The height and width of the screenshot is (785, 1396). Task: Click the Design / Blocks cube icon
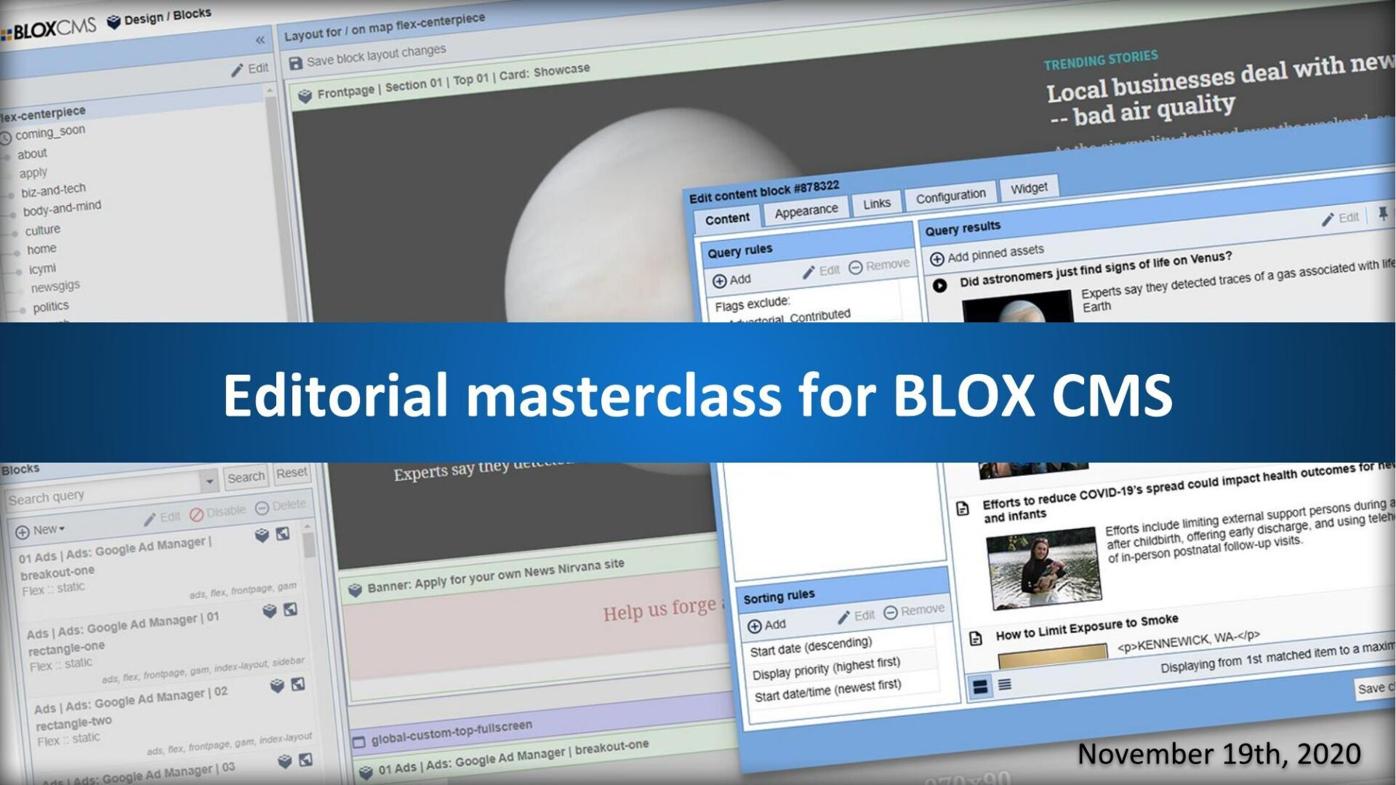(114, 22)
